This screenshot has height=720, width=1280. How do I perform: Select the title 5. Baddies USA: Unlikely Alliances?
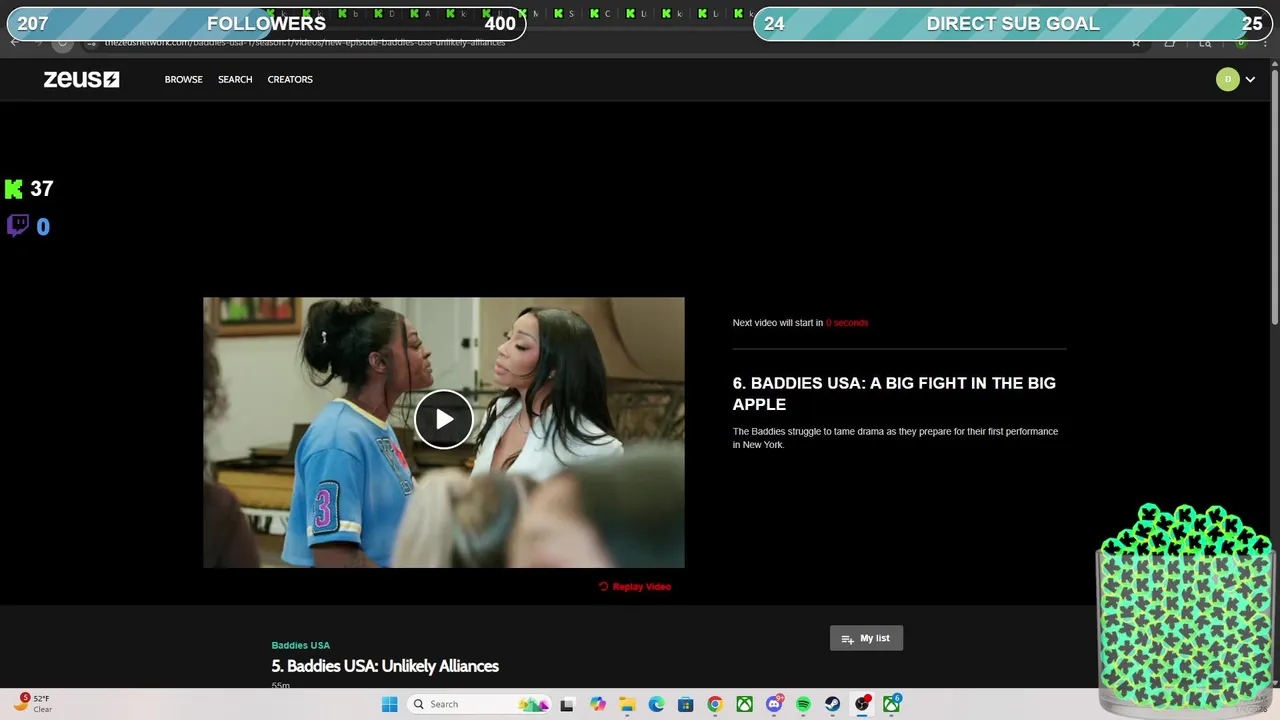(385, 666)
